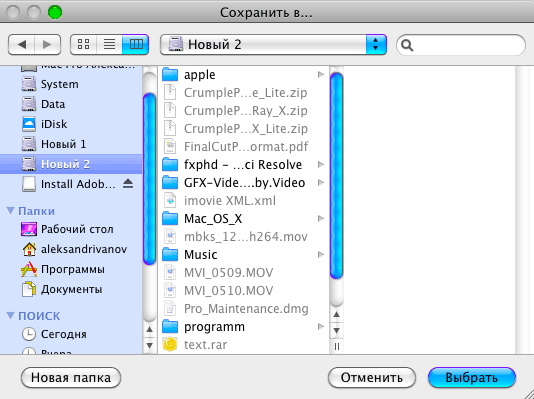This screenshot has width=534, height=399.
Task: Select Data disk in sidebar
Action: coord(71,104)
